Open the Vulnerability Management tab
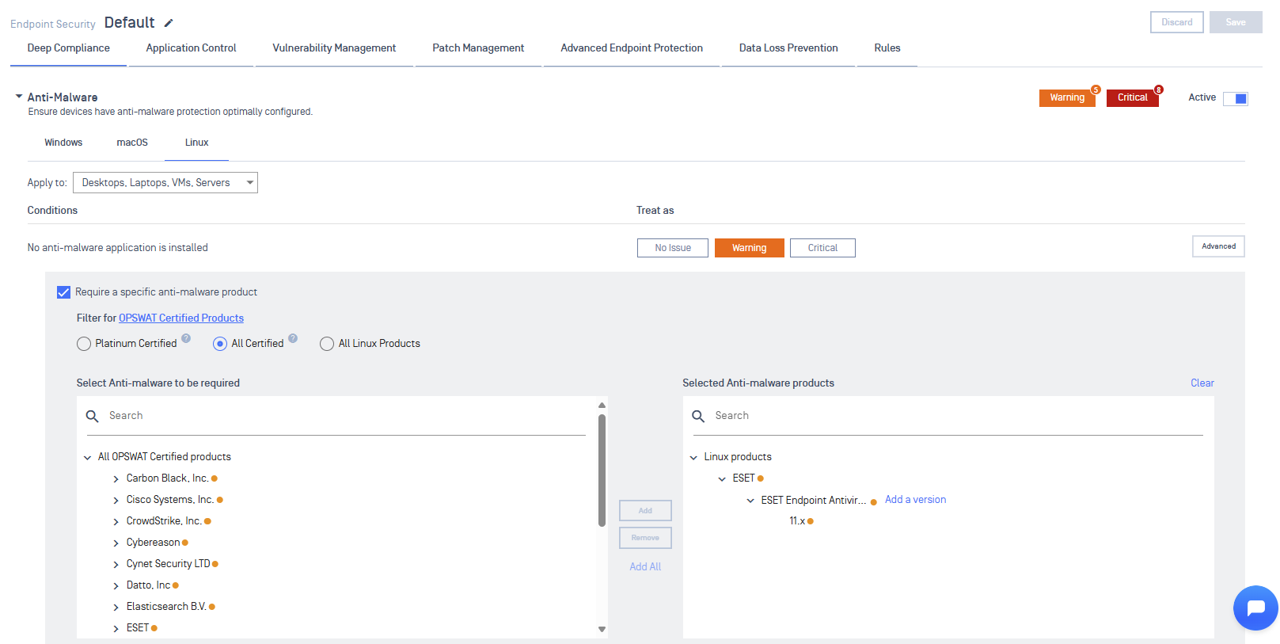This screenshot has width=1280, height=644. [334, 48]
